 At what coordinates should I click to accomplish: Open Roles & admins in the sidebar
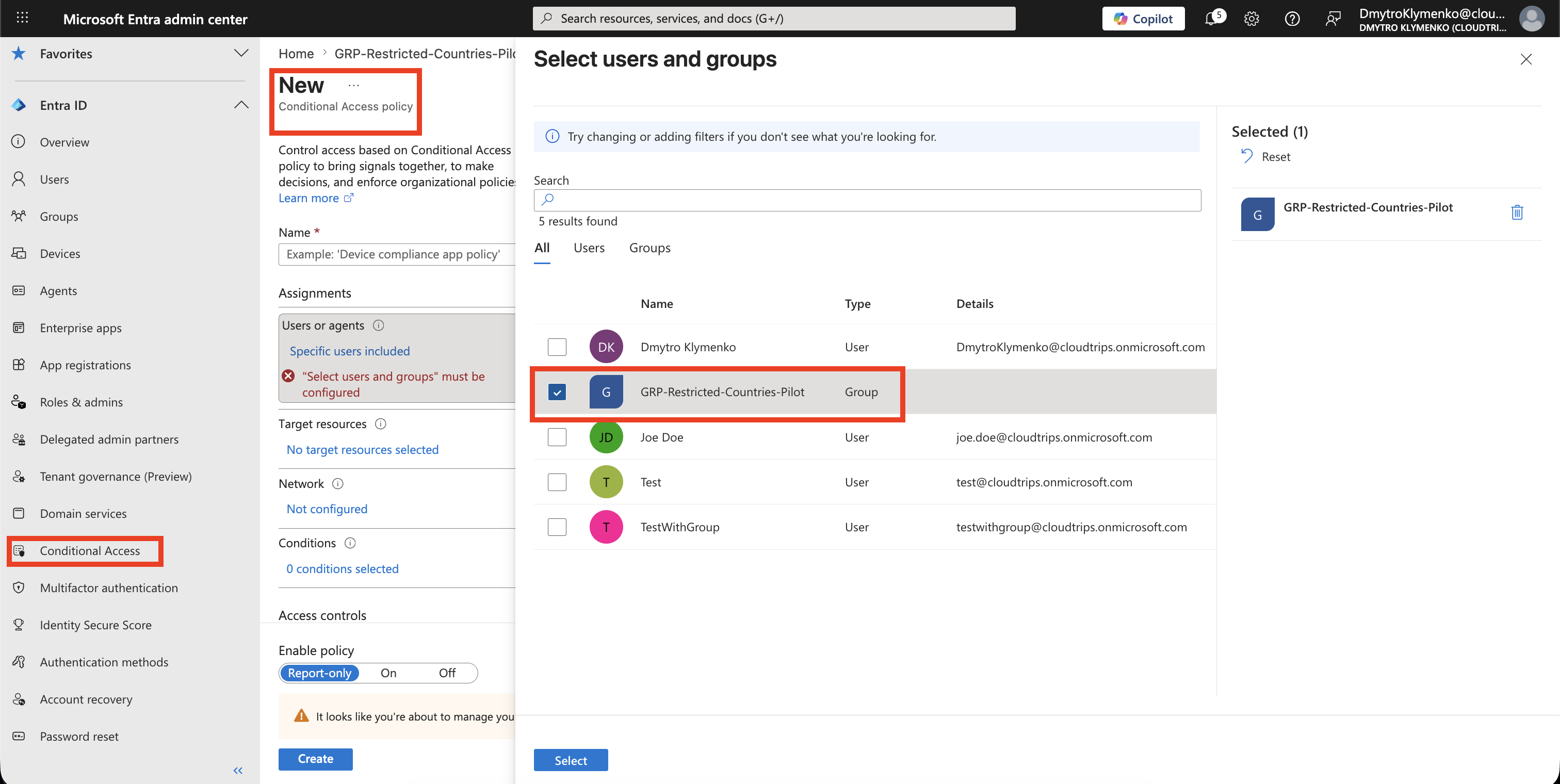tap(81, 402)
